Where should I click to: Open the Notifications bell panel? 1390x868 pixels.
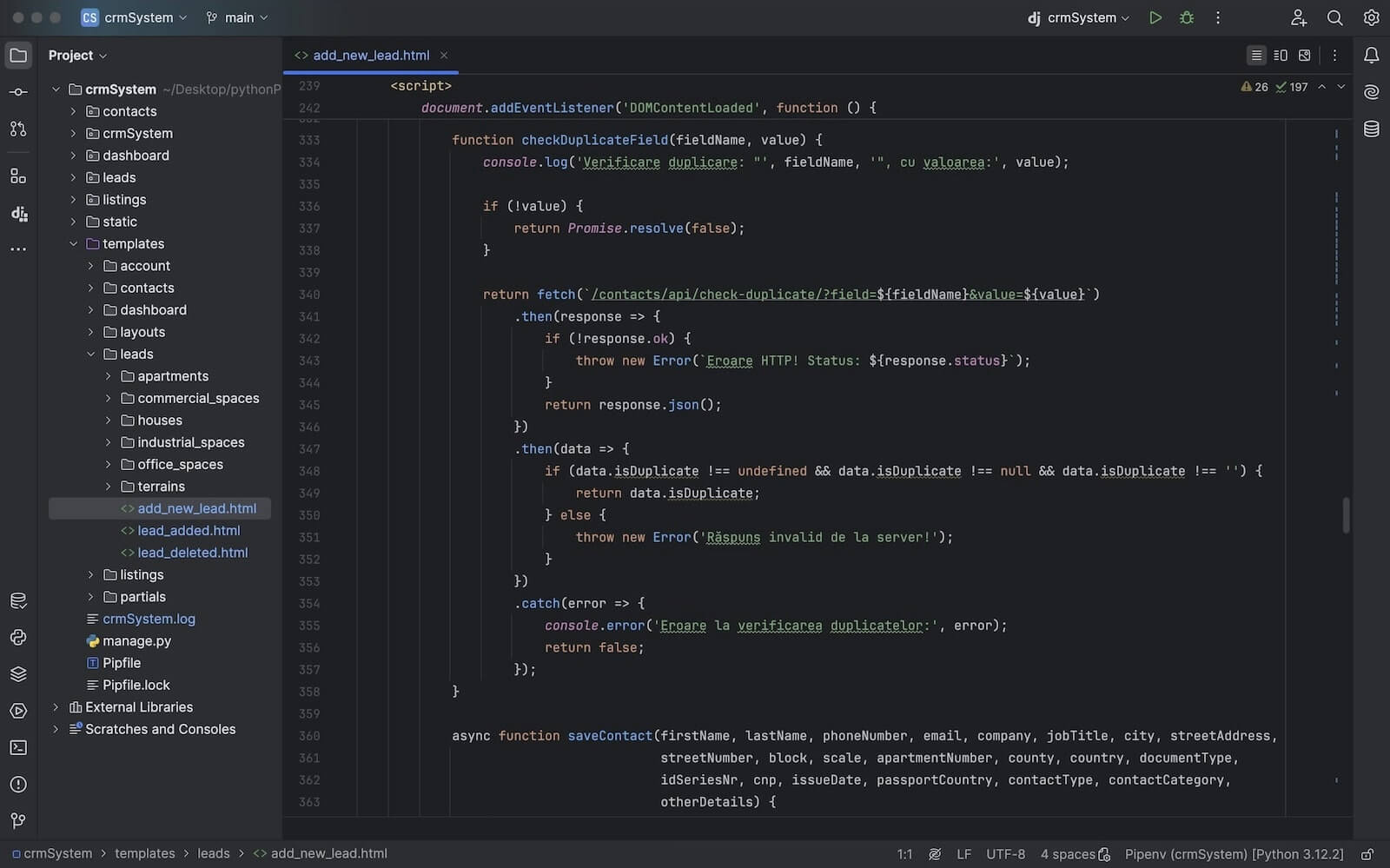click(x=1371, y=56)
